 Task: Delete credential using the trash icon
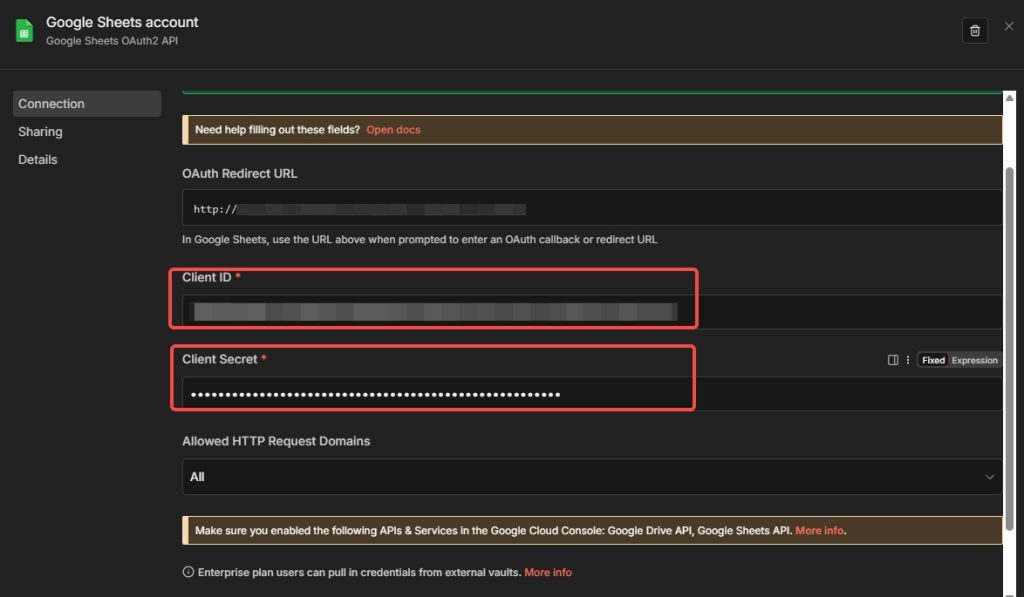(974, 30)
